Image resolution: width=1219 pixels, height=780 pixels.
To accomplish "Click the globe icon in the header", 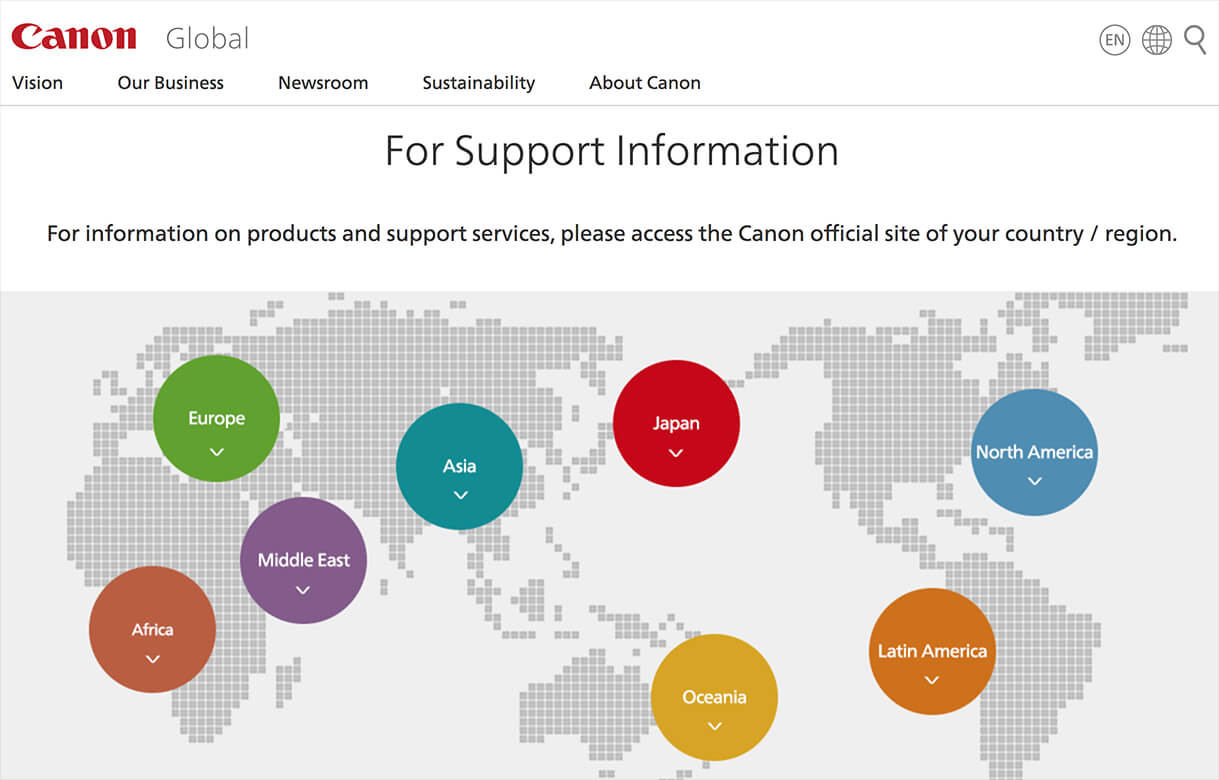I will (1157, 40).
